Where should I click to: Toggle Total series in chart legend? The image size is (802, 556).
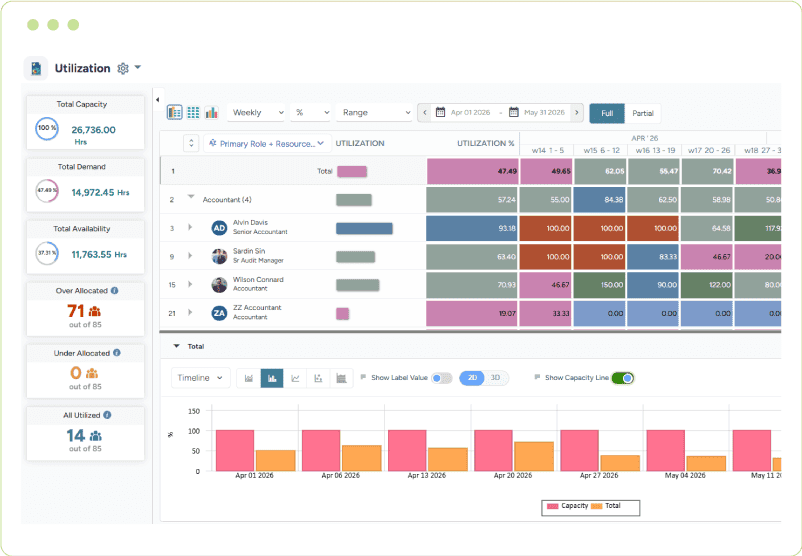pyautogui.click(x=606, y=506)
